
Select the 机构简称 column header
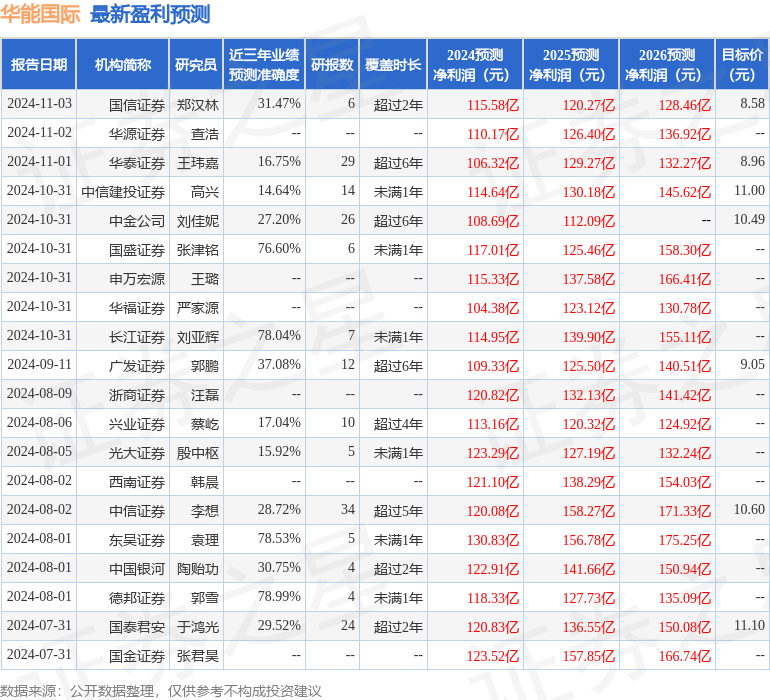tap(123, 65)
